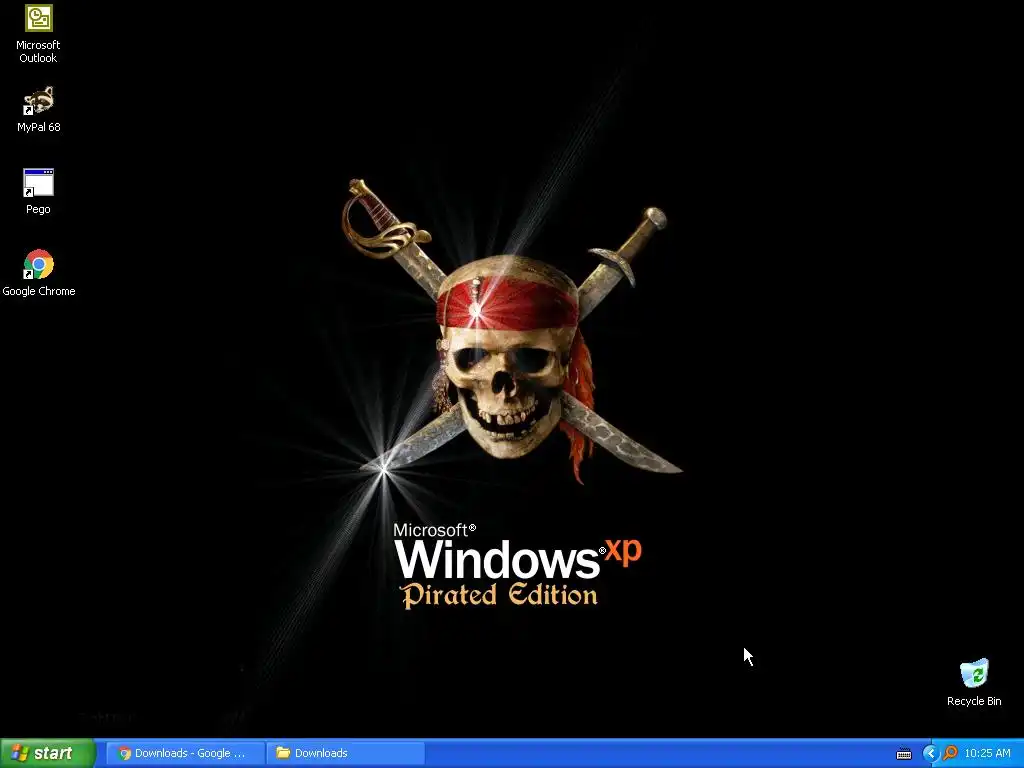
Task: Click the keyboard language bar icon
Action: coord(904,754)
